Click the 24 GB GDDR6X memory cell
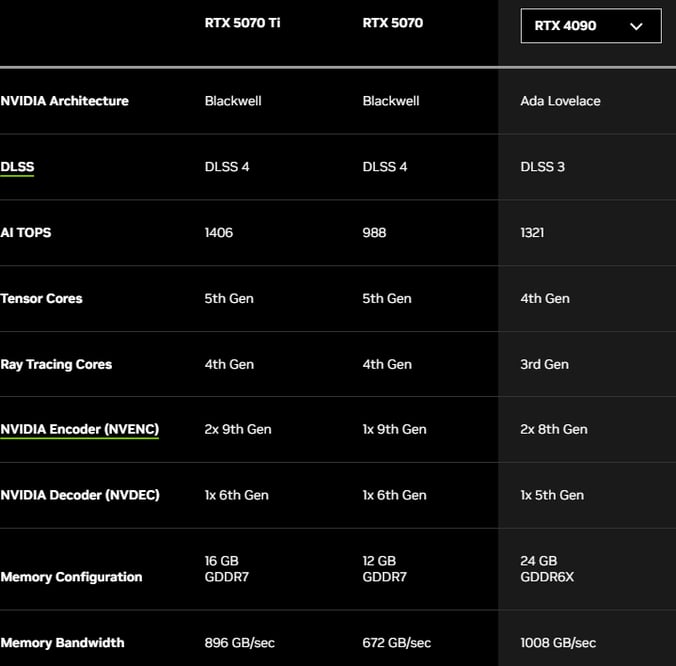 tap(547, 569)
